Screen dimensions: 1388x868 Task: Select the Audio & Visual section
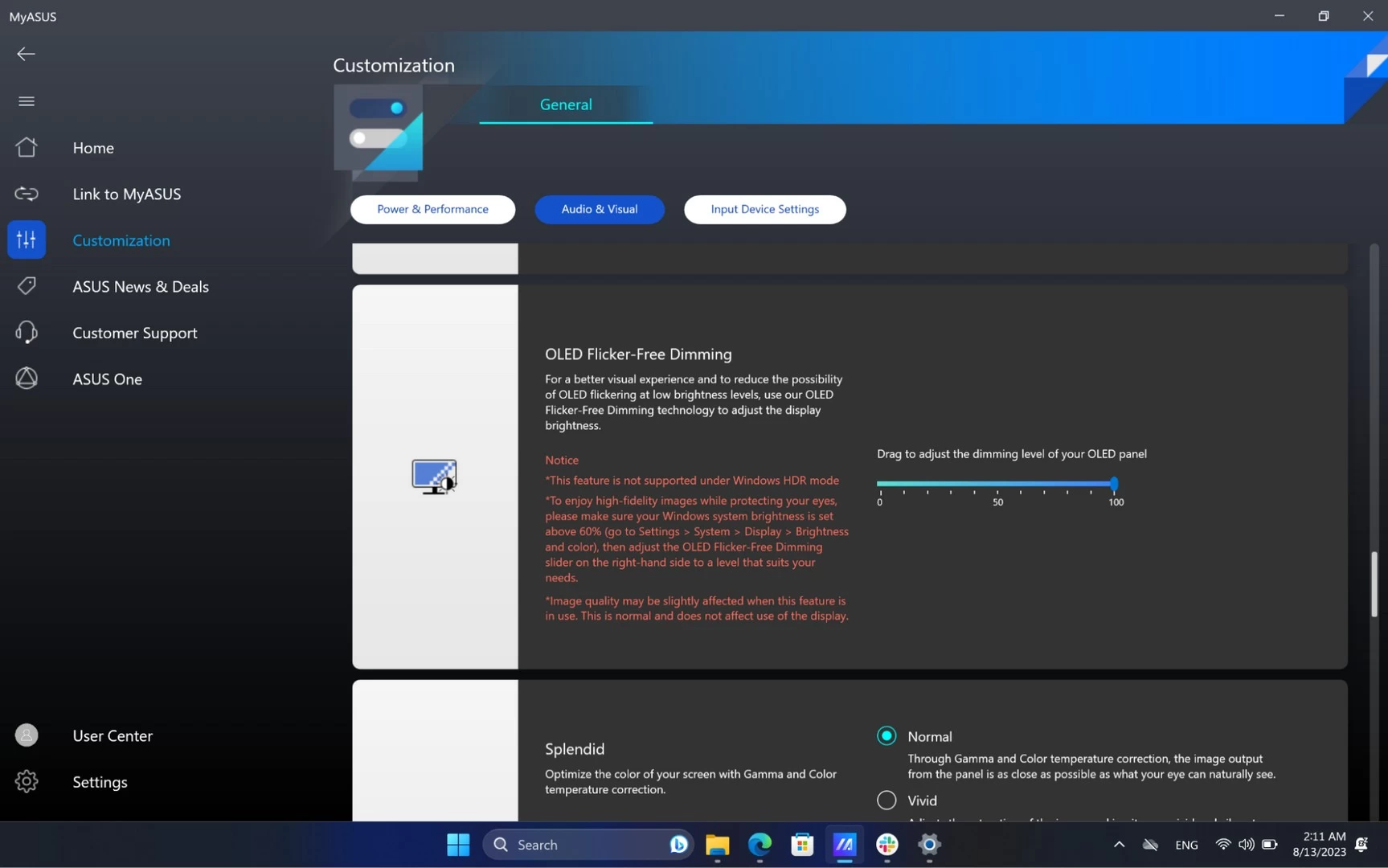click(x=600, y=209)
